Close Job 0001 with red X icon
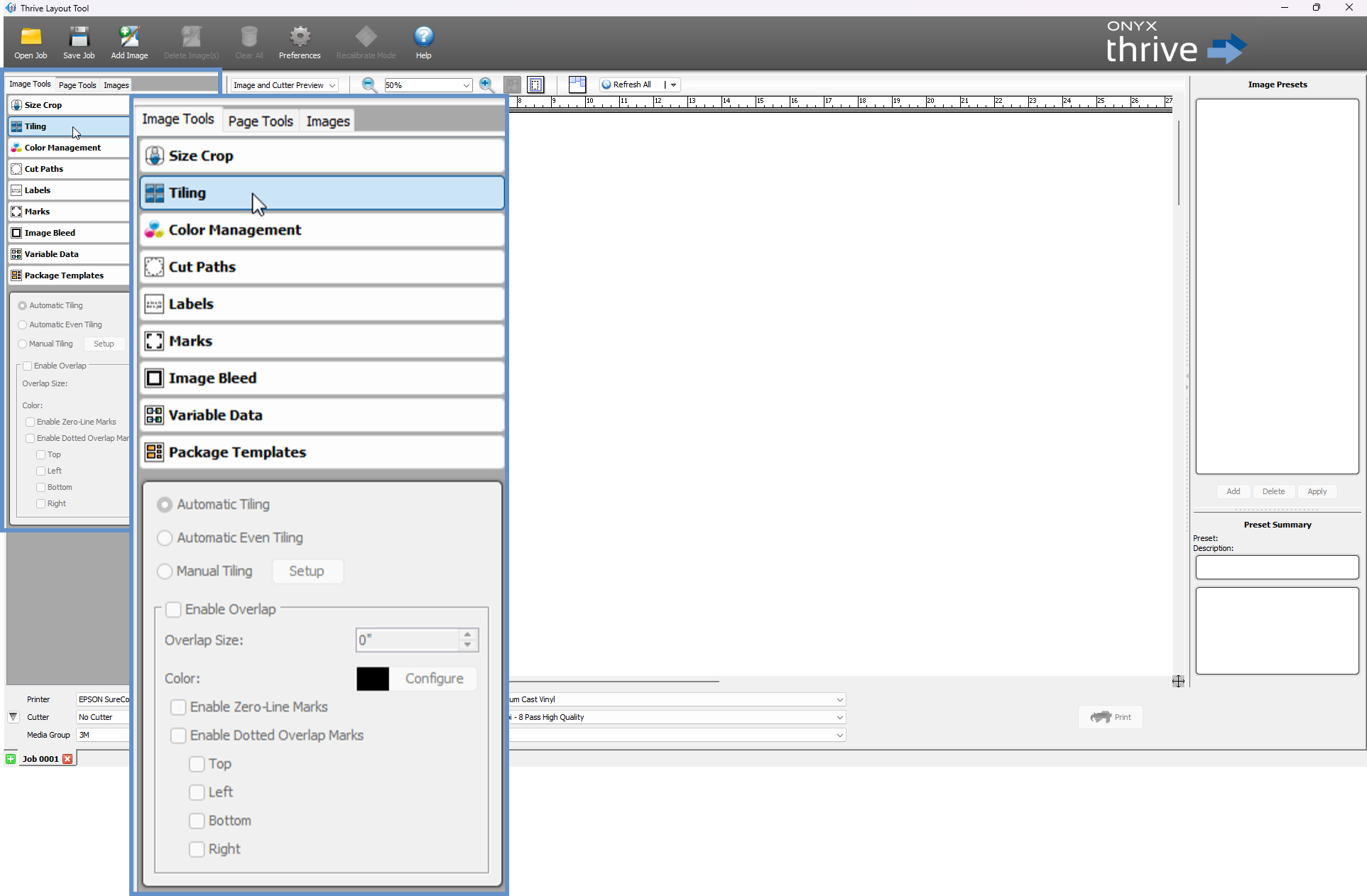Image resolution: width=1367 pixels, height=896 pixels. pos(67,759)
